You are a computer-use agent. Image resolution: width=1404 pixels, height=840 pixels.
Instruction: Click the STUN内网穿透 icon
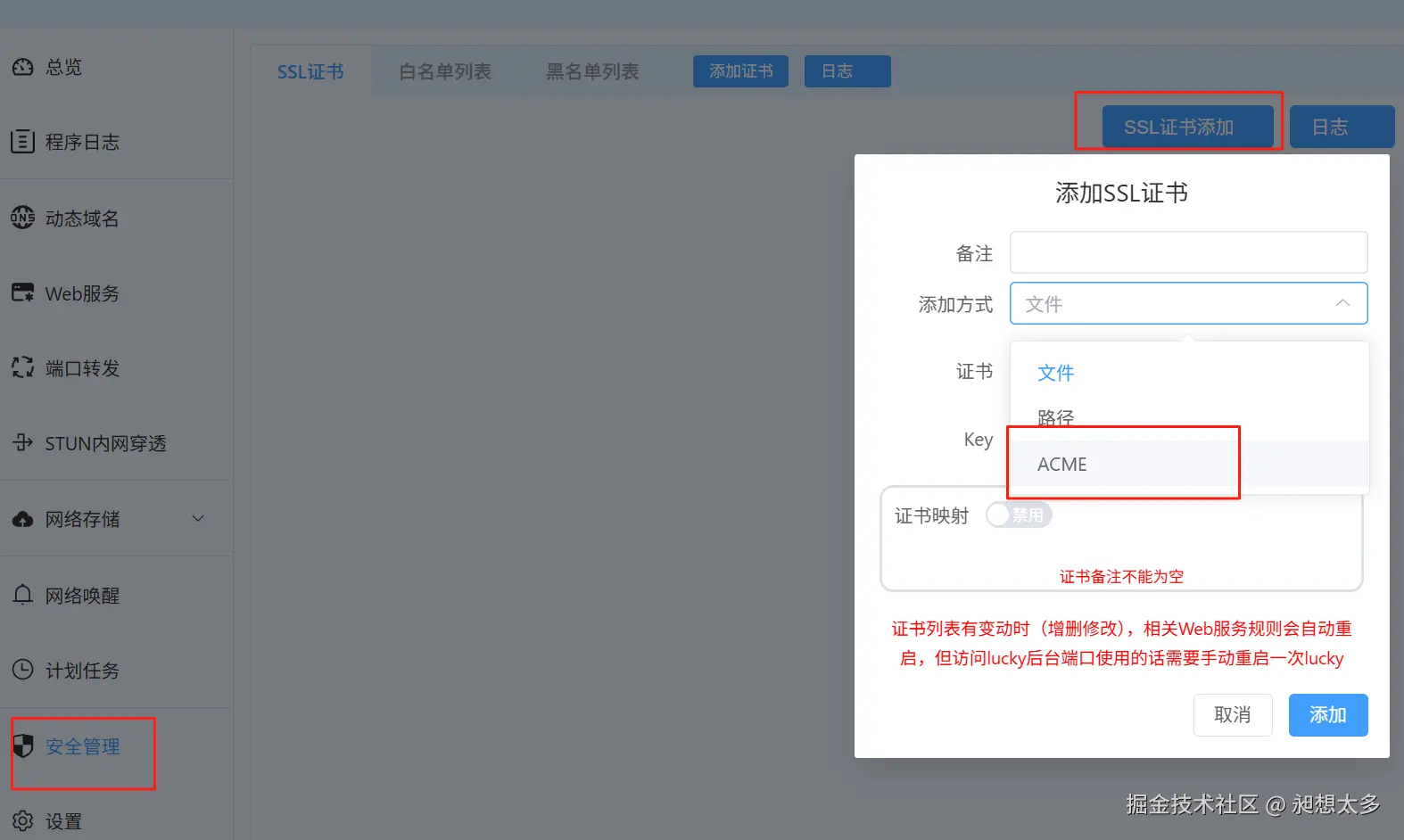pyautogui.click(x=23, y=442)
